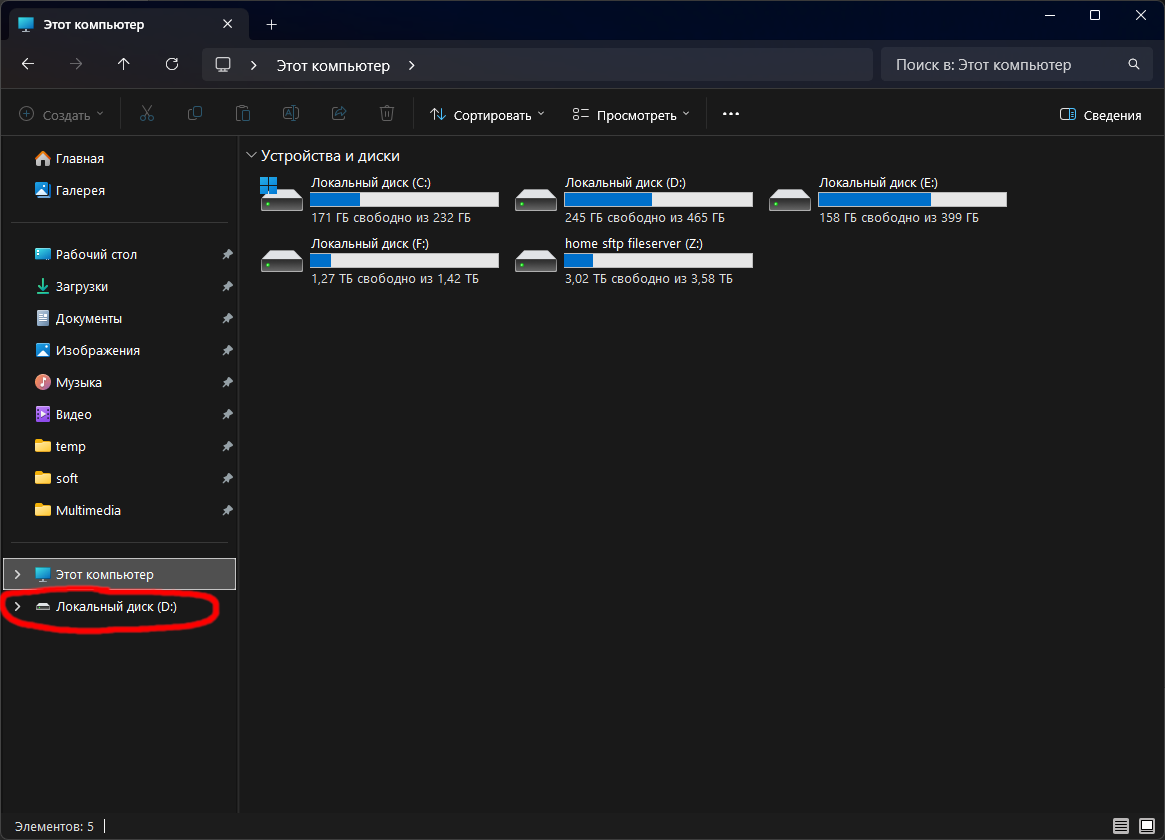
Task: Click the pin icon next to Загрузки
Action: coord(227,287)
